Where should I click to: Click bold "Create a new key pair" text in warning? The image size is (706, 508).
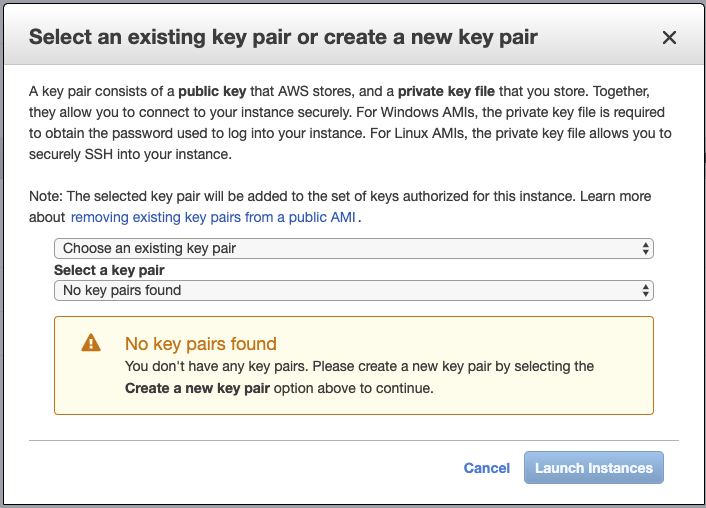[x=196, y=388]
